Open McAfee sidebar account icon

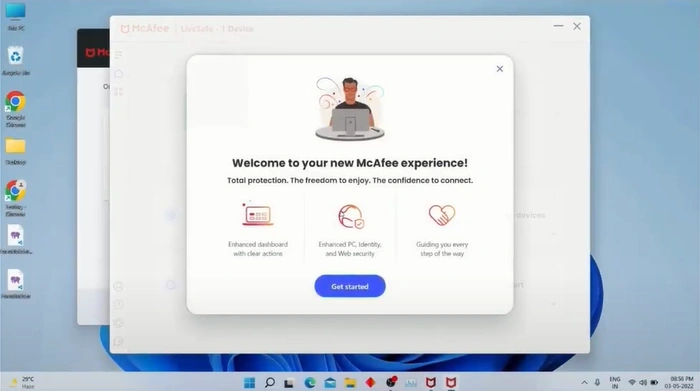coord(118,286)
